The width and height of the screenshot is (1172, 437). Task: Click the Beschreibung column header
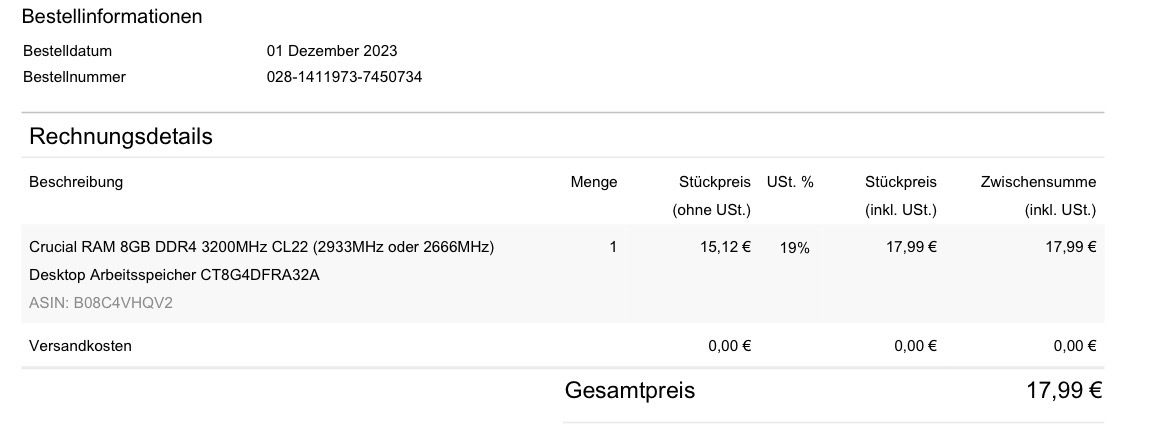pyautogui.click(x=76, y=182)
